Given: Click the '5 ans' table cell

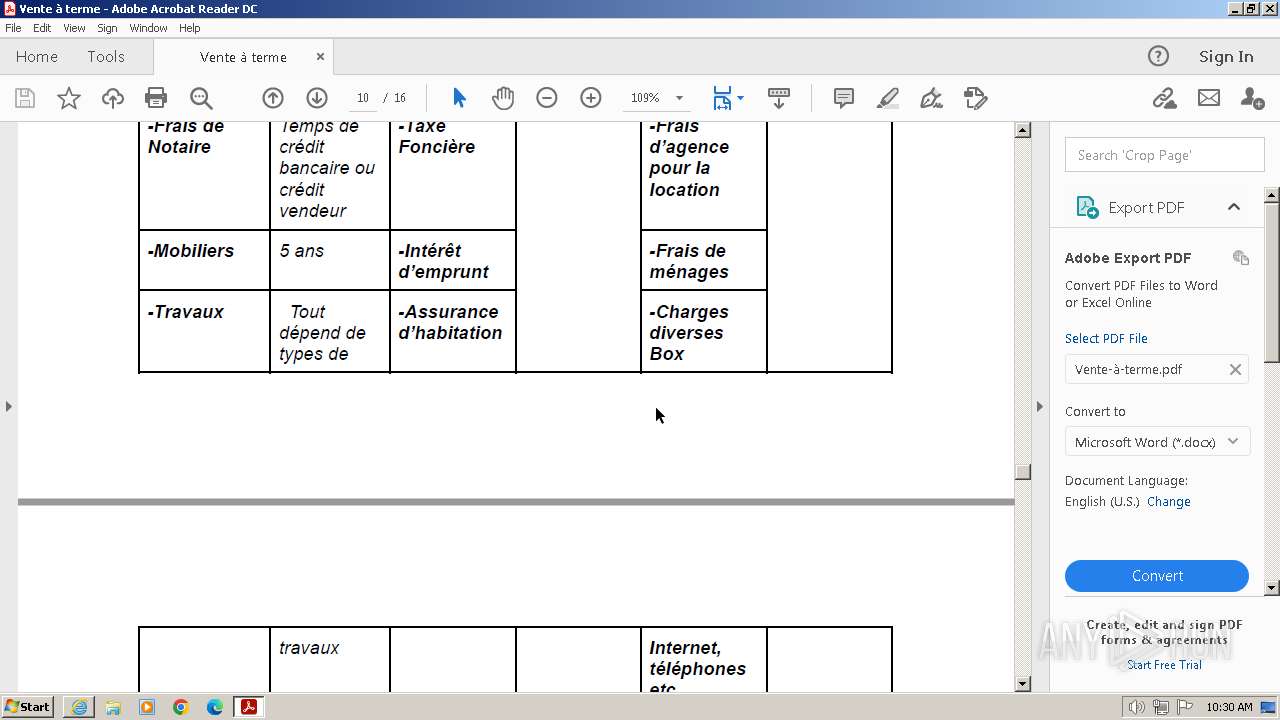Looking at the screenshot, I should (x=330, y=260).
